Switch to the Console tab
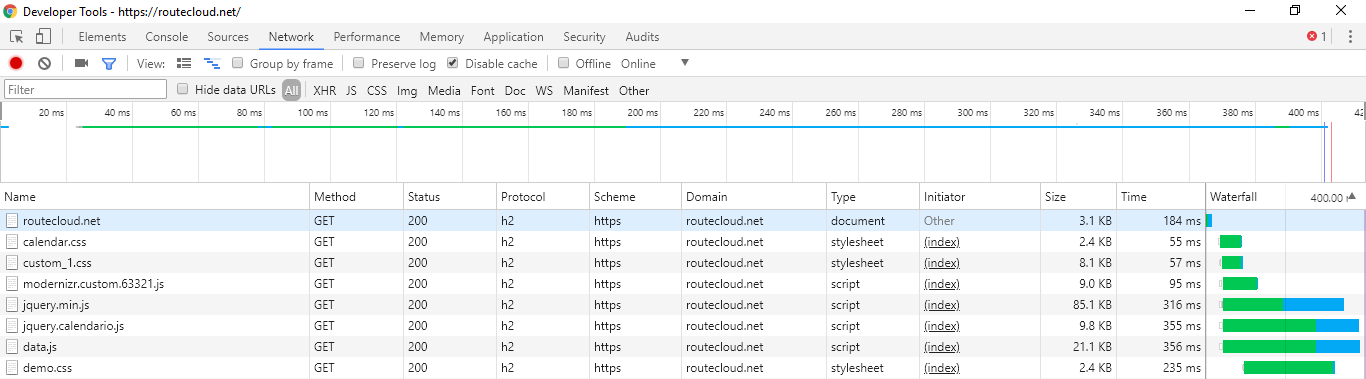Image resolution: width=1366 pixels, height=379 pixels. click(167, 37)
